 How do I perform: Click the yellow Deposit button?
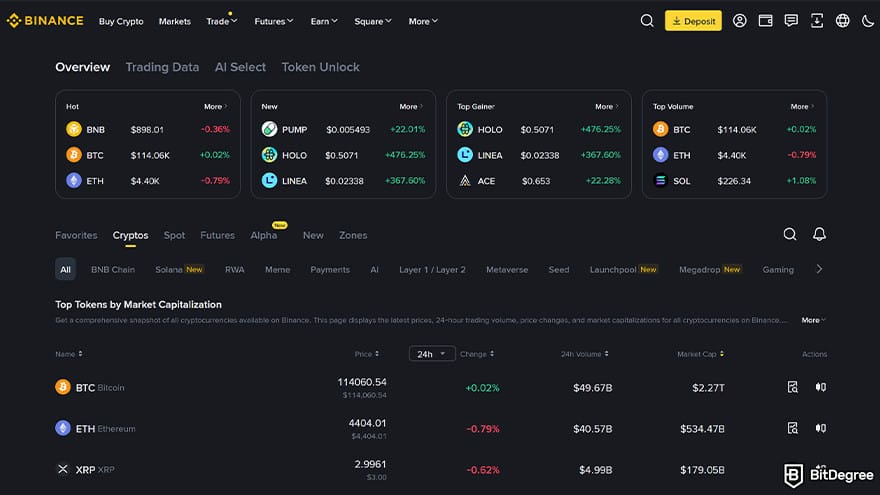pos(693,21)
